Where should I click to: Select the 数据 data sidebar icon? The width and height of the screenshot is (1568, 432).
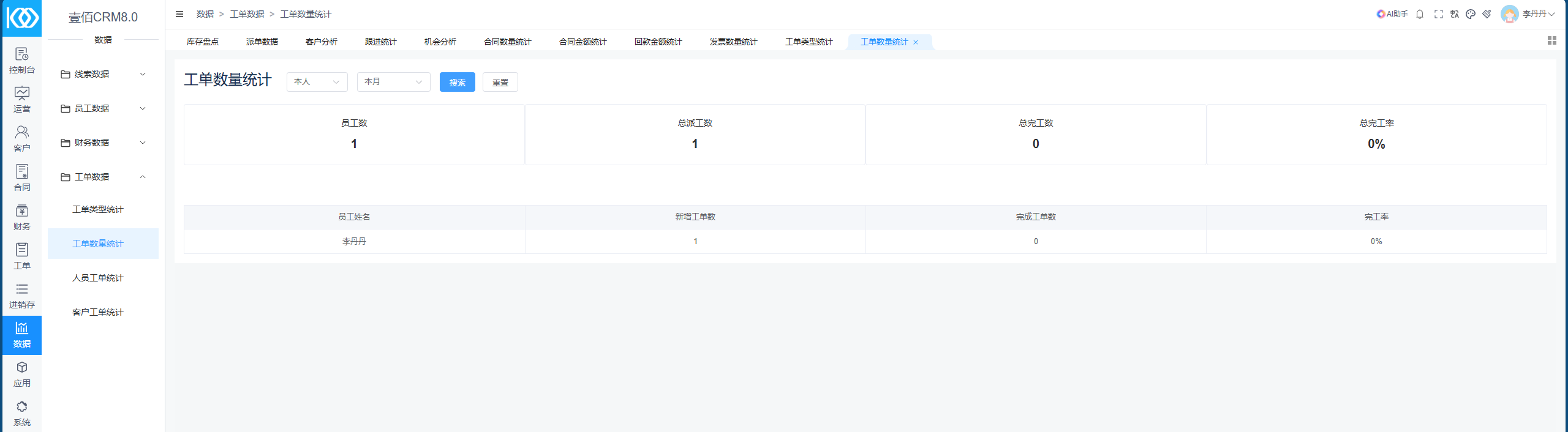tap(22, 335)
